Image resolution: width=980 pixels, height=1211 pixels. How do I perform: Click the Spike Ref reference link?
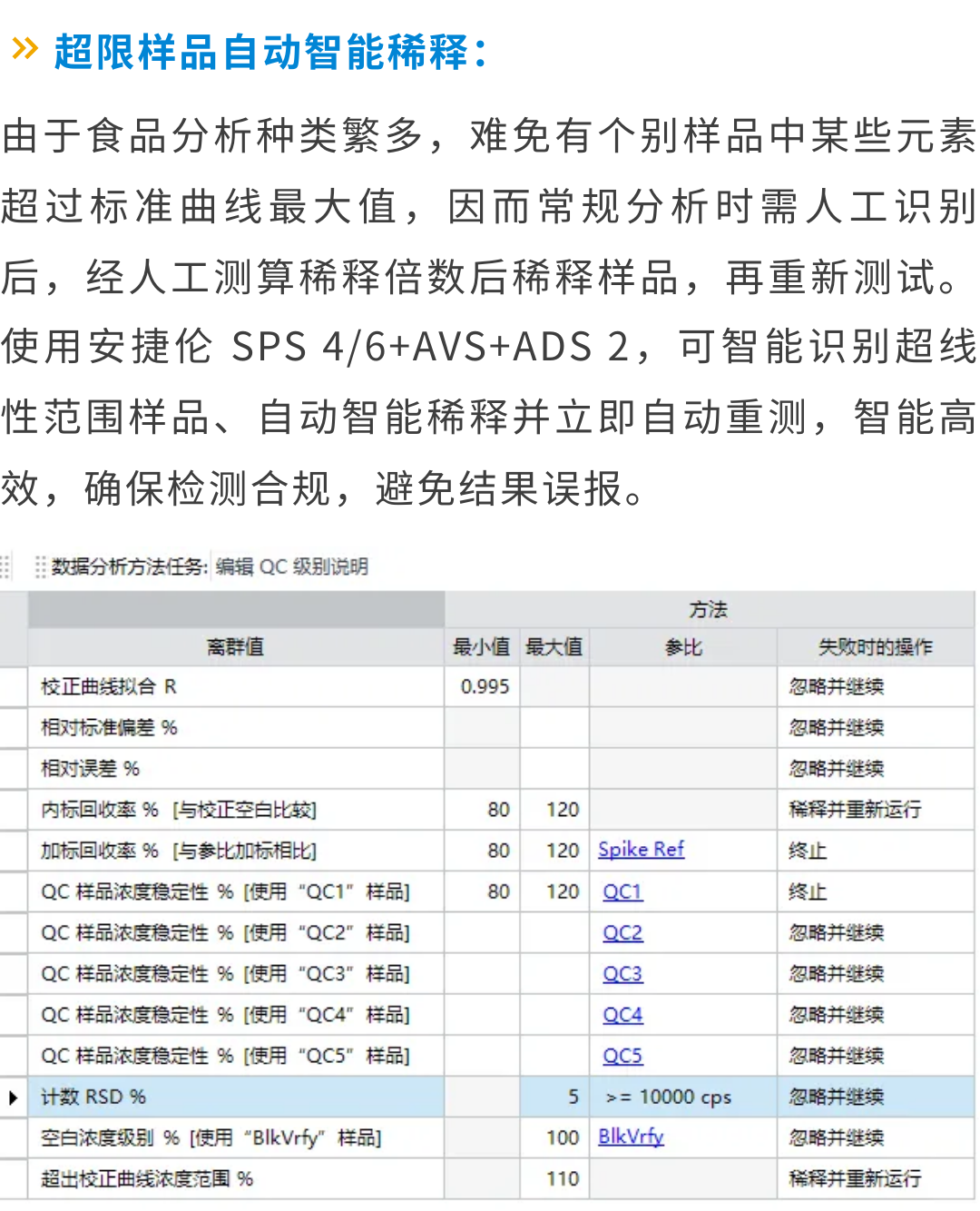point(641,850)
